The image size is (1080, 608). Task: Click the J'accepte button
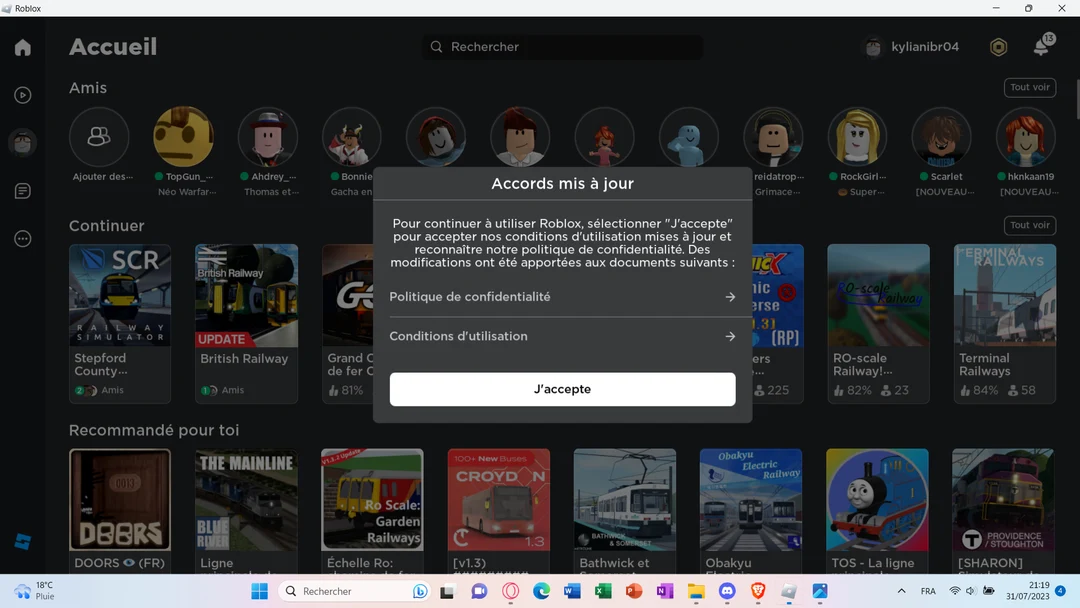click(x=562, y=389)
